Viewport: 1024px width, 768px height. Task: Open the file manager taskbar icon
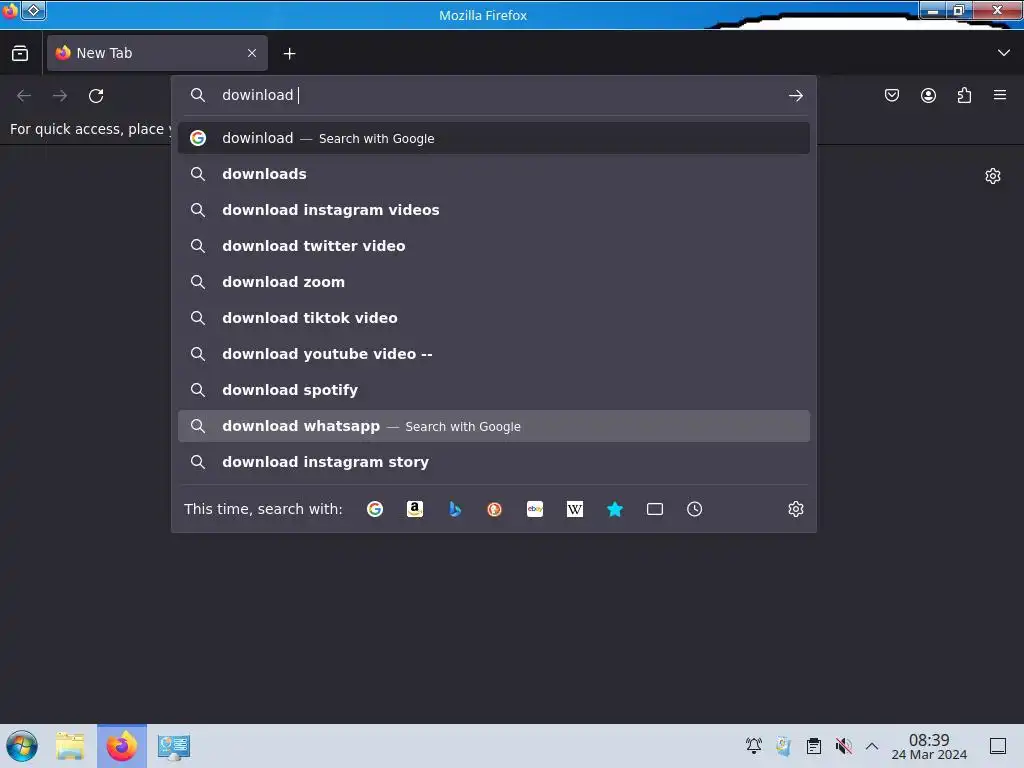(x=70, y=746)
